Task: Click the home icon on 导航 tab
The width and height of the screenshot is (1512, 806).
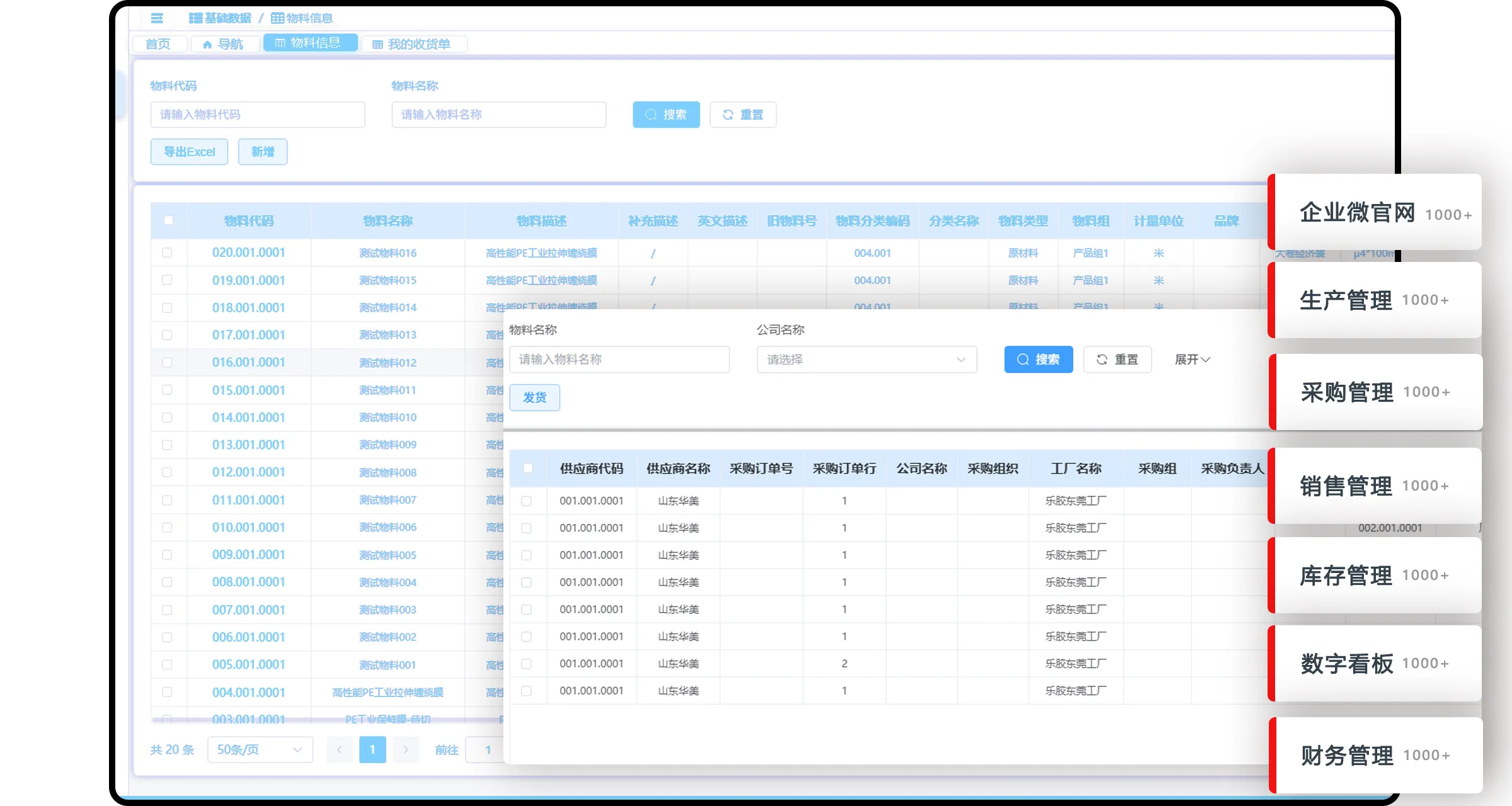Action: click(207, 45)
